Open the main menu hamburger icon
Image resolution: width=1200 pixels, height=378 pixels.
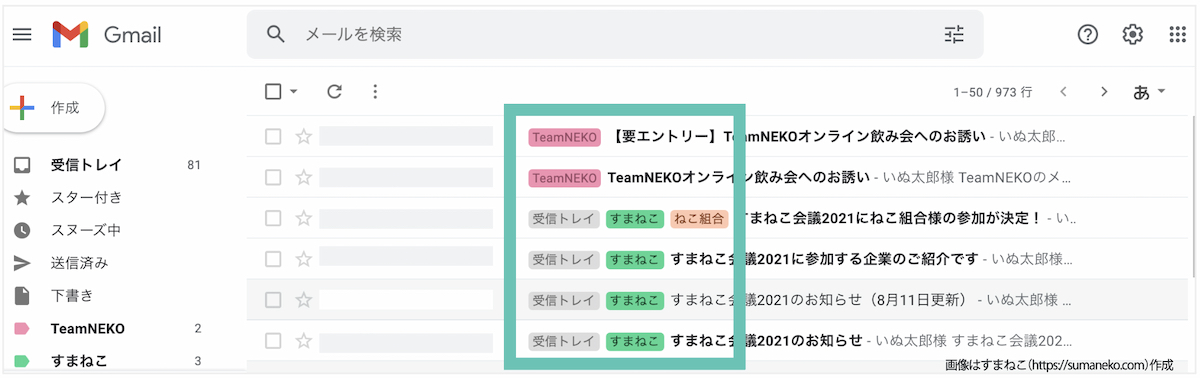[21, 35]
